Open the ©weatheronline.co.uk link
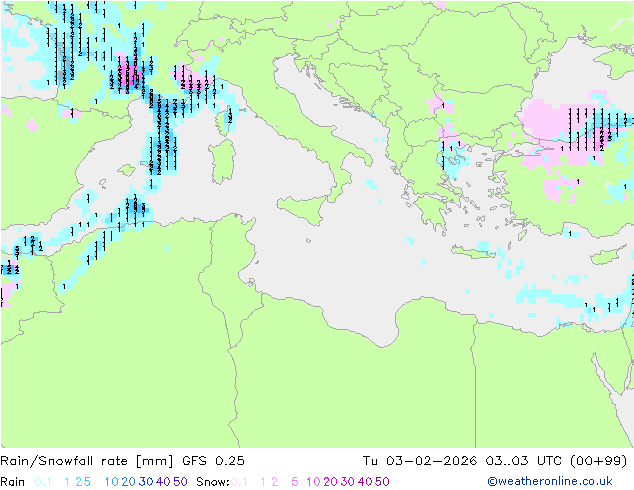 coord(550,482)
